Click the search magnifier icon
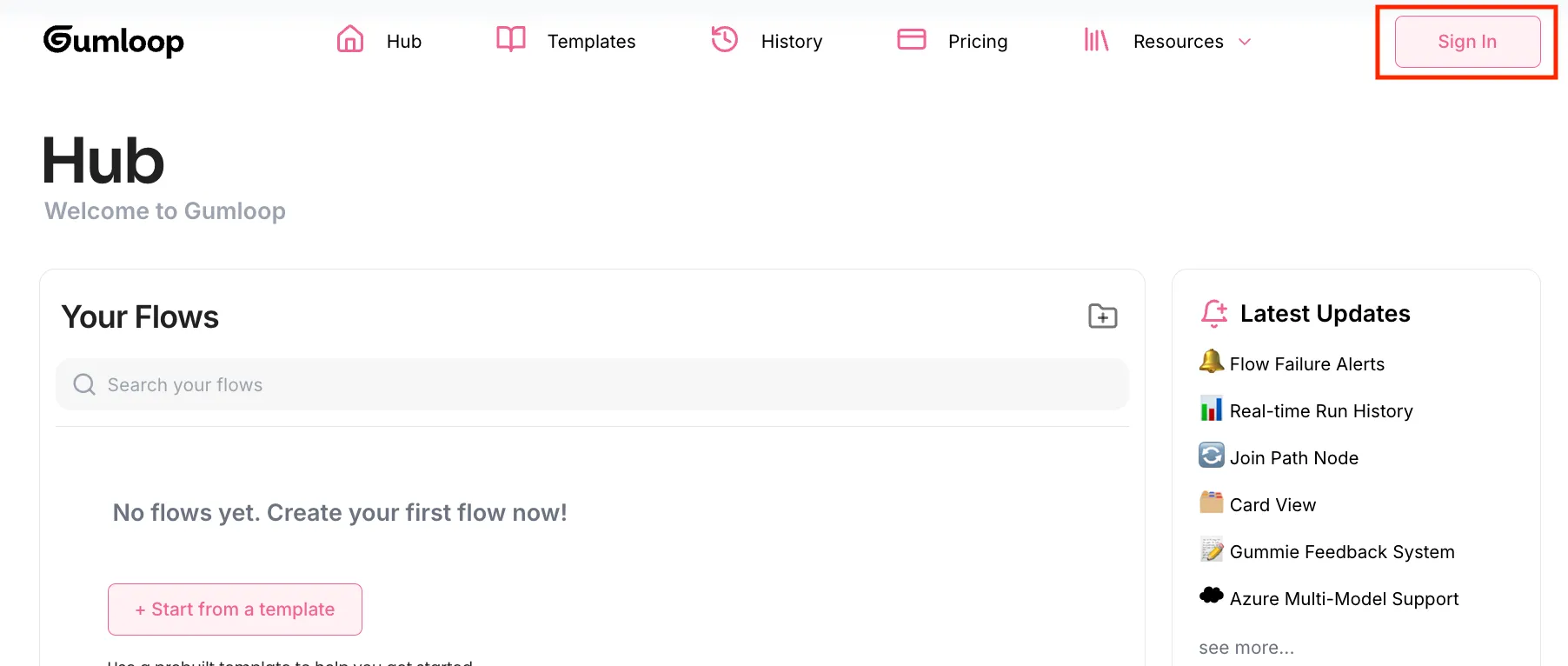 pos(84,384)
